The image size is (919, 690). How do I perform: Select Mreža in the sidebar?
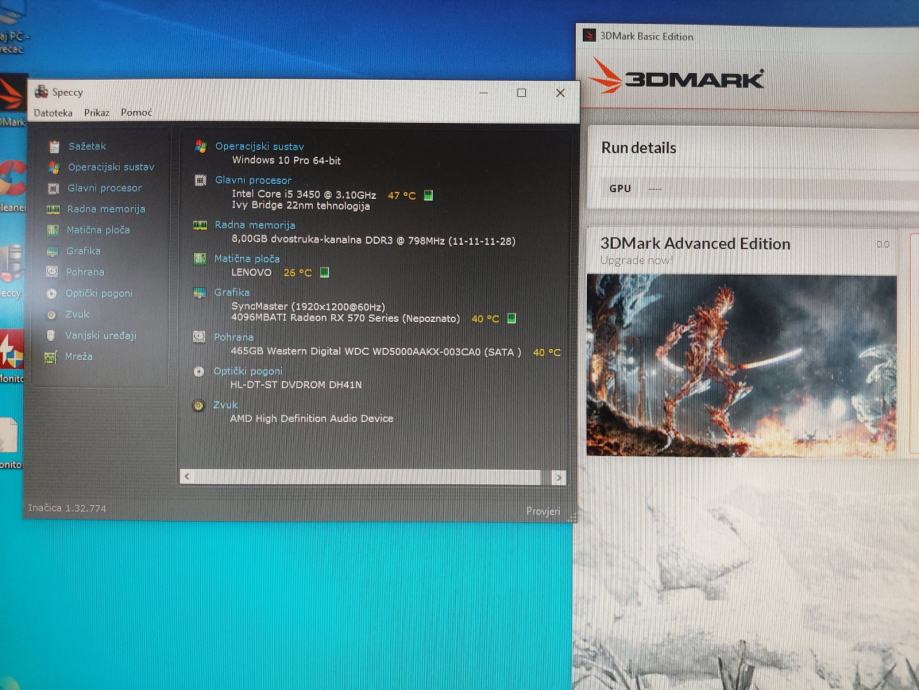click(78, 356)
